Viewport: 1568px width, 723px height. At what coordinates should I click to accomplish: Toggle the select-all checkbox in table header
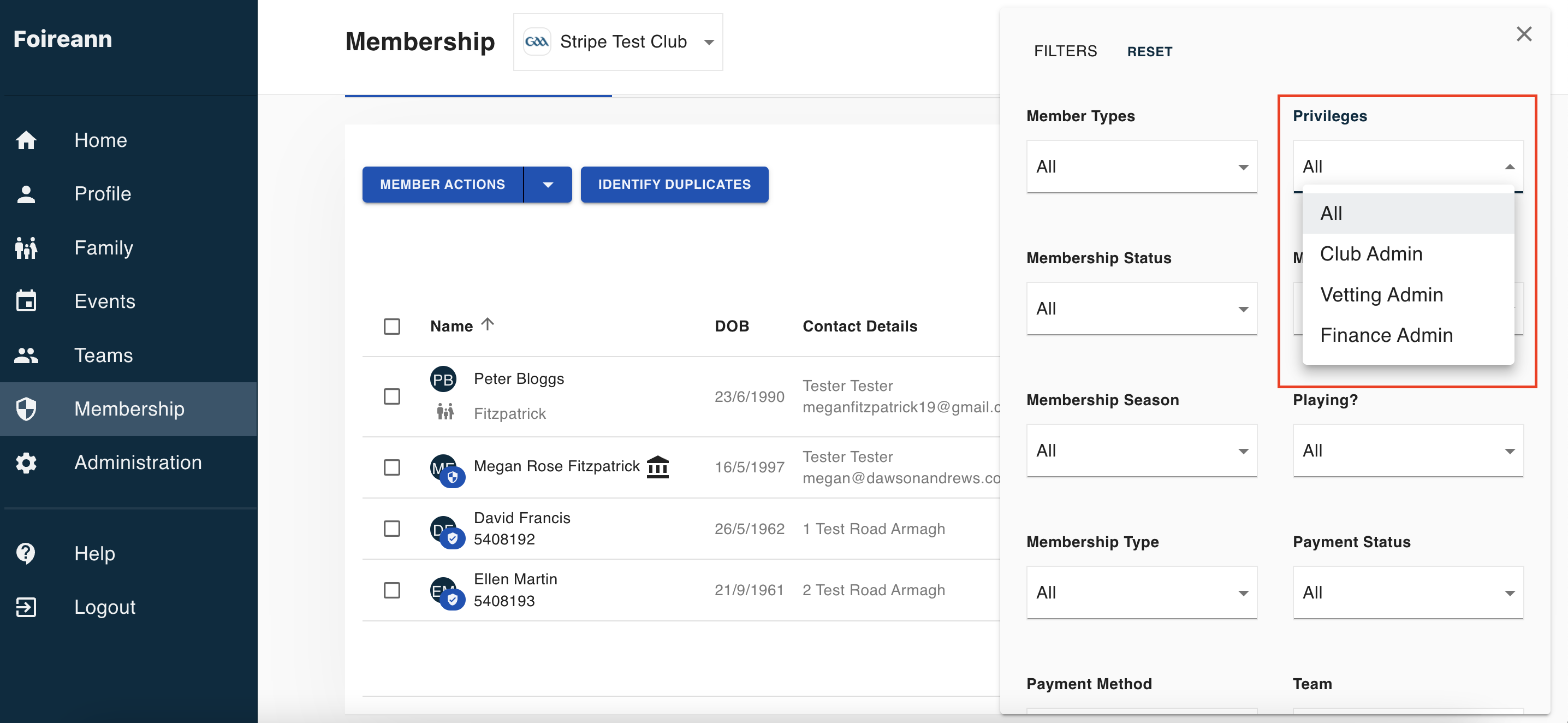(392, 326)
